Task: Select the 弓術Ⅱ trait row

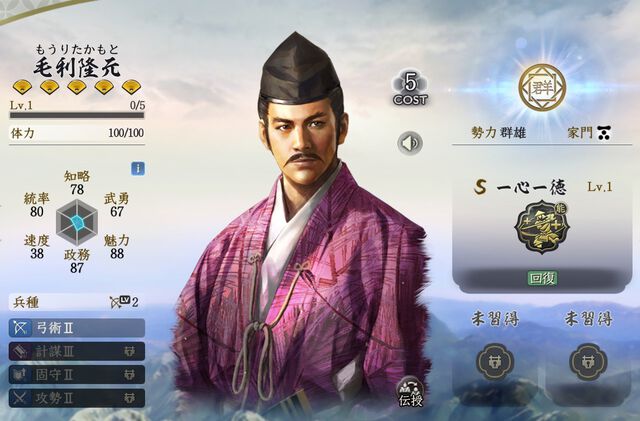Action: 77,328
